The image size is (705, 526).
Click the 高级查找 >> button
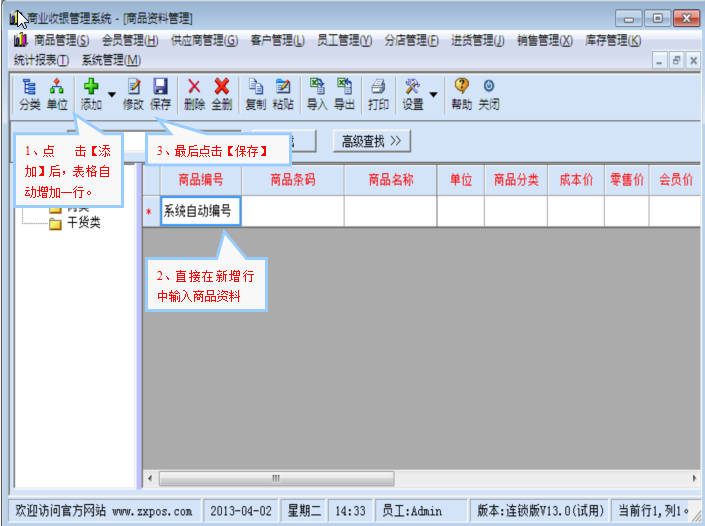tap(371, 141)
